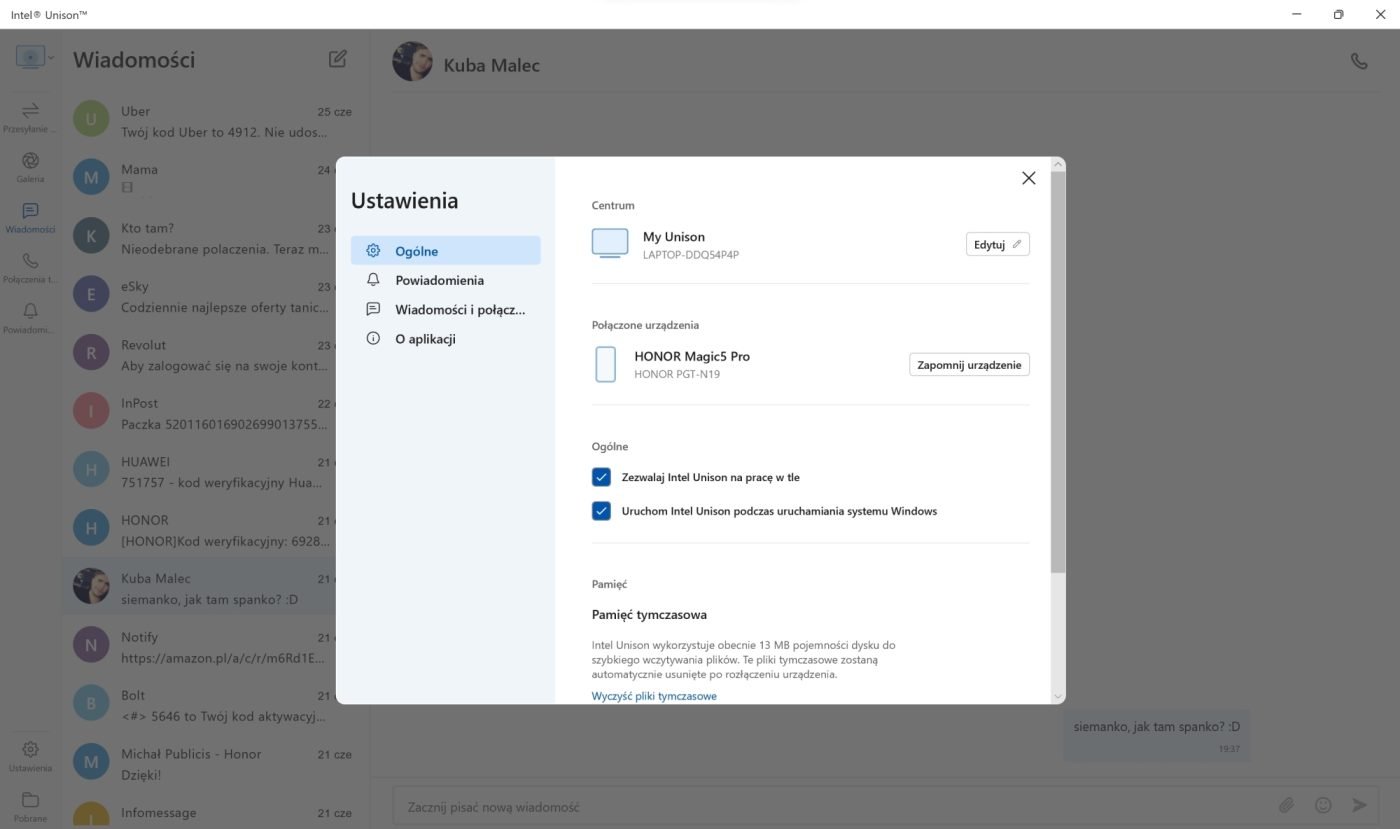
Task: Select the InPost Paczka message preview
Action: pyautogui.click(x=224, y=424)
